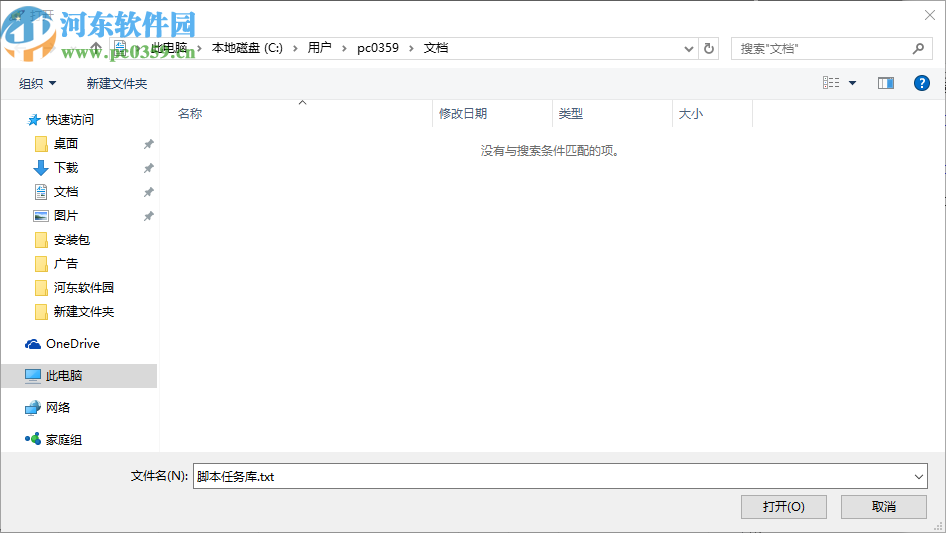Expand breadcrumb arrow after 用户

[344, 48]
